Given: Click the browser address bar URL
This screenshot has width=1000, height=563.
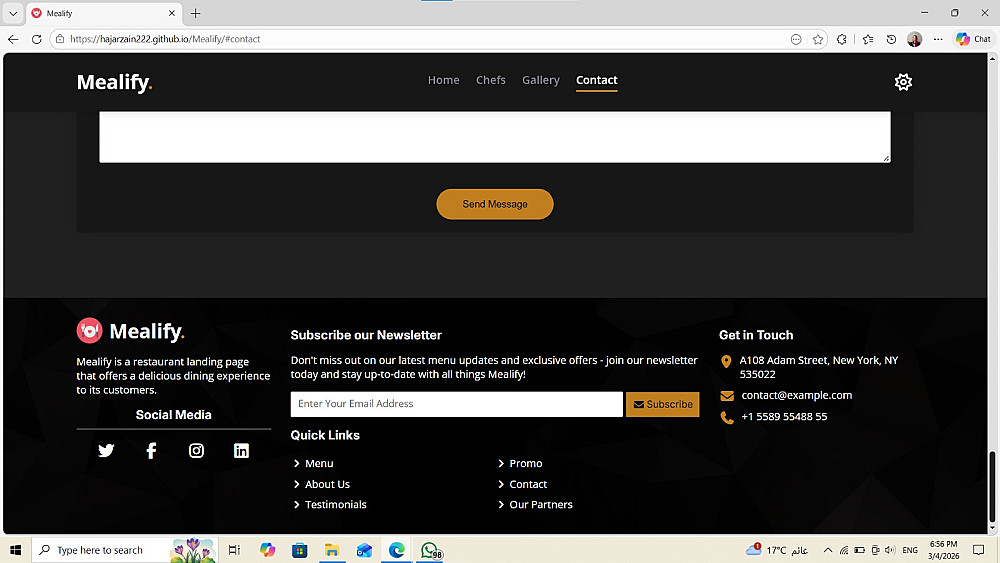Looking at the screenshot, I should pos(165,39).
